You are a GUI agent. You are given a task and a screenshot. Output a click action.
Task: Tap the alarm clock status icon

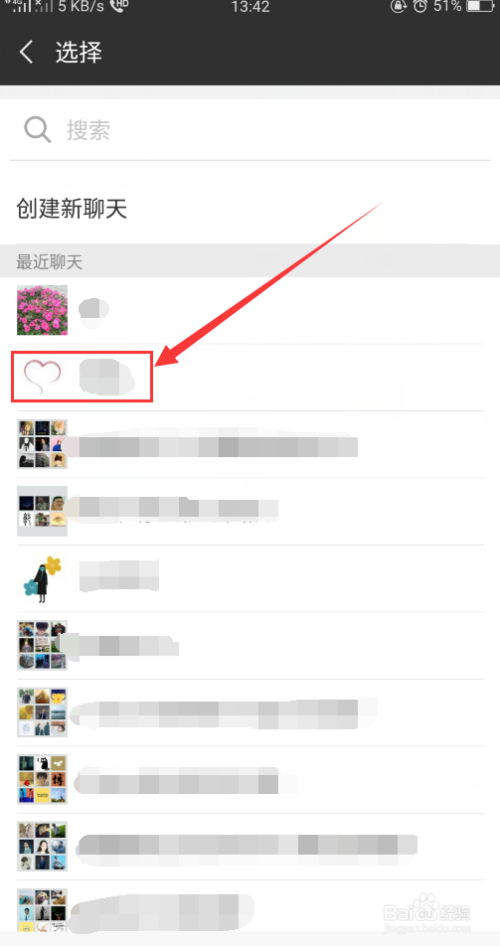(422, 6)
